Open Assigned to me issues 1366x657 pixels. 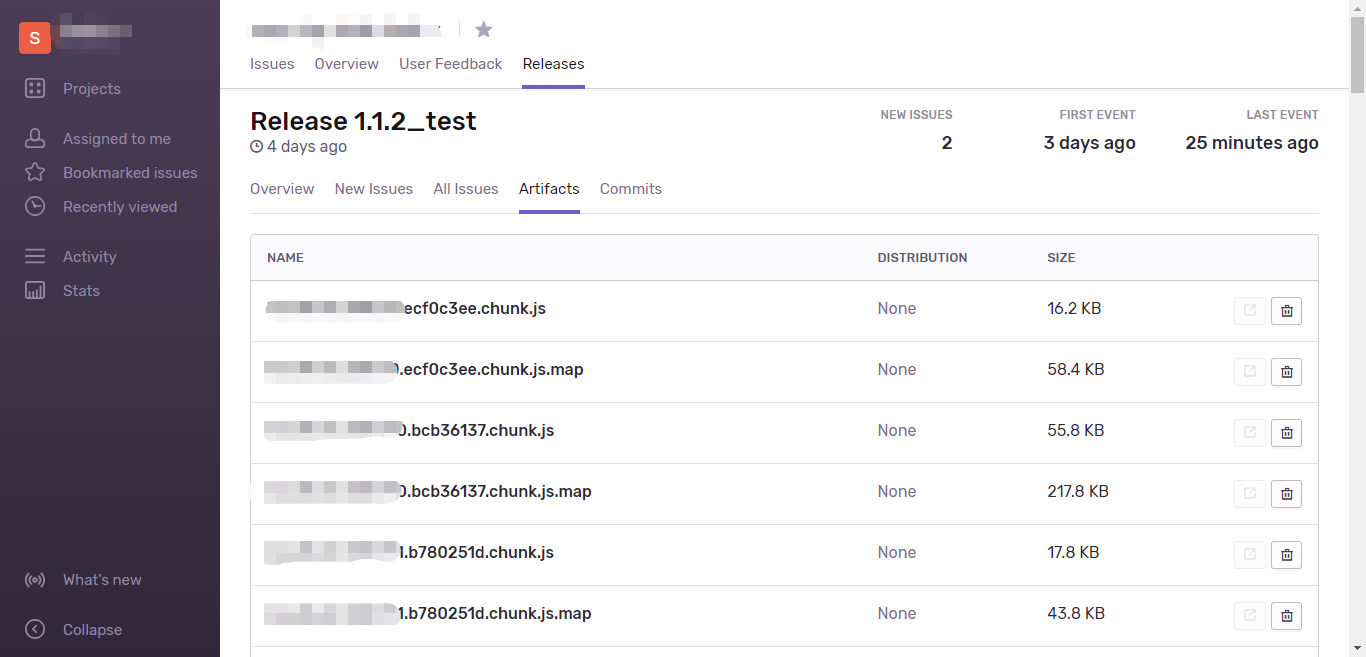pyautogui.click(x=116, y=139)
